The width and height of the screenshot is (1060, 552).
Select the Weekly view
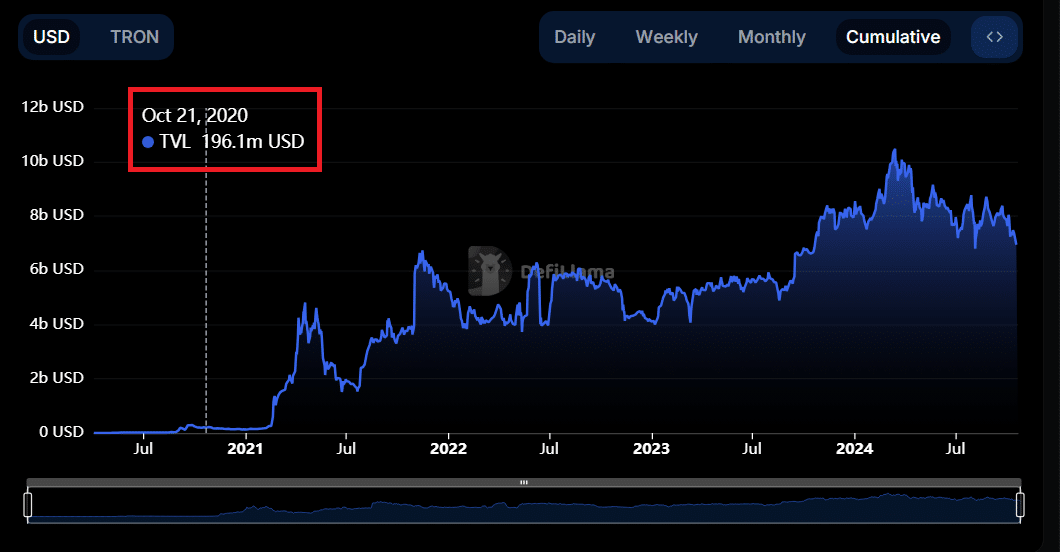(666, 37)
